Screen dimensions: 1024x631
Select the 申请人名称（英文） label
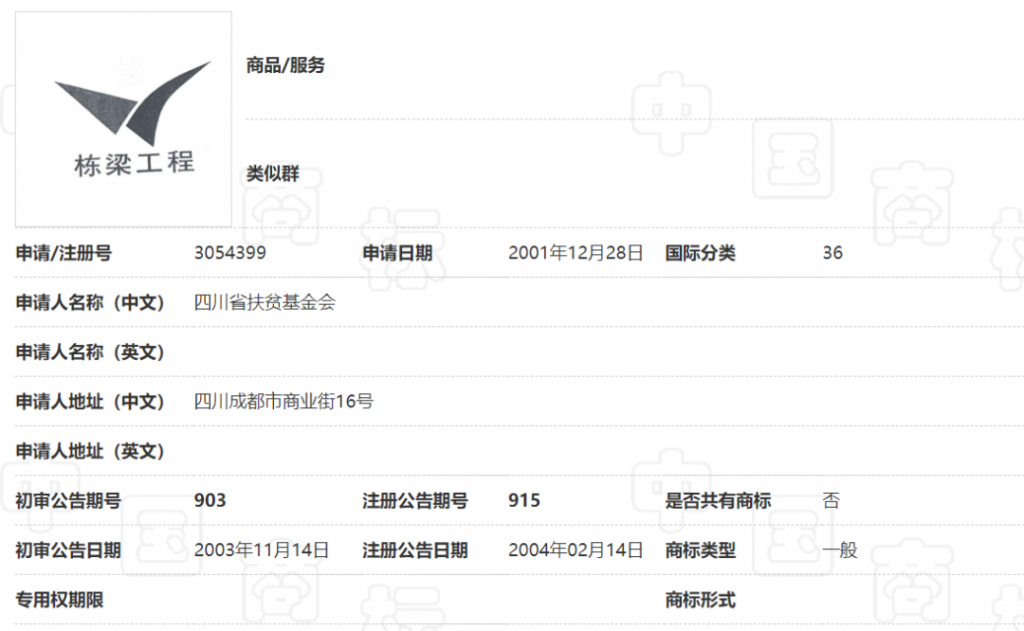(x=90, y=352)
